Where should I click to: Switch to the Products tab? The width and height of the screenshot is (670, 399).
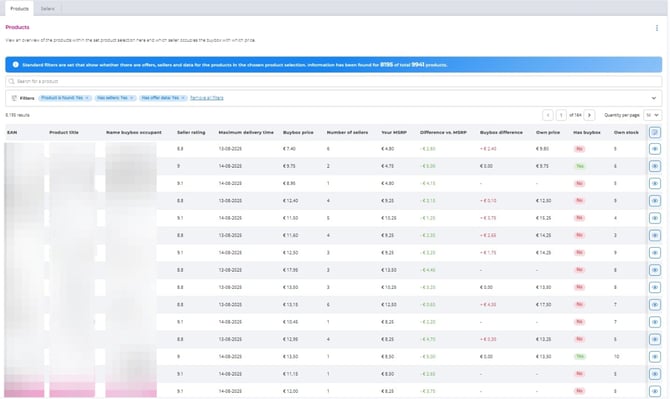[x=19, y=9]
